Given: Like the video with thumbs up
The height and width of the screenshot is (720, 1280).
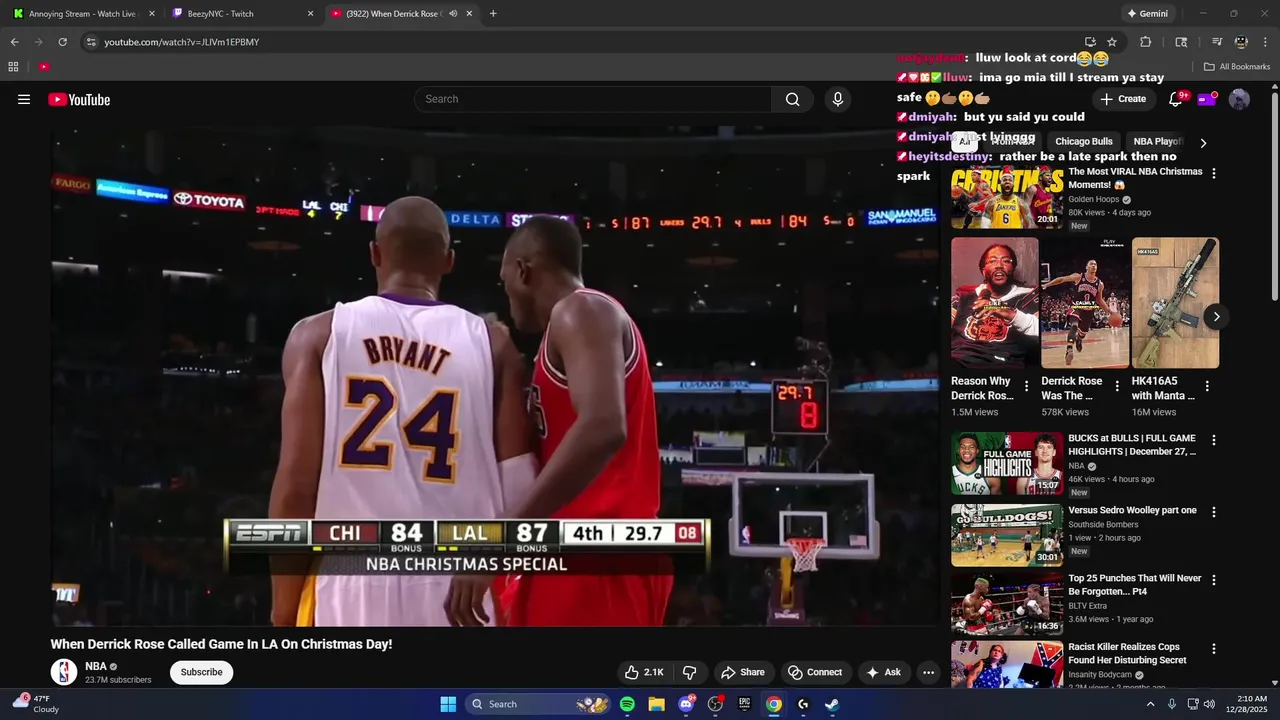Looking at the screenshot, I should point(644,672).
